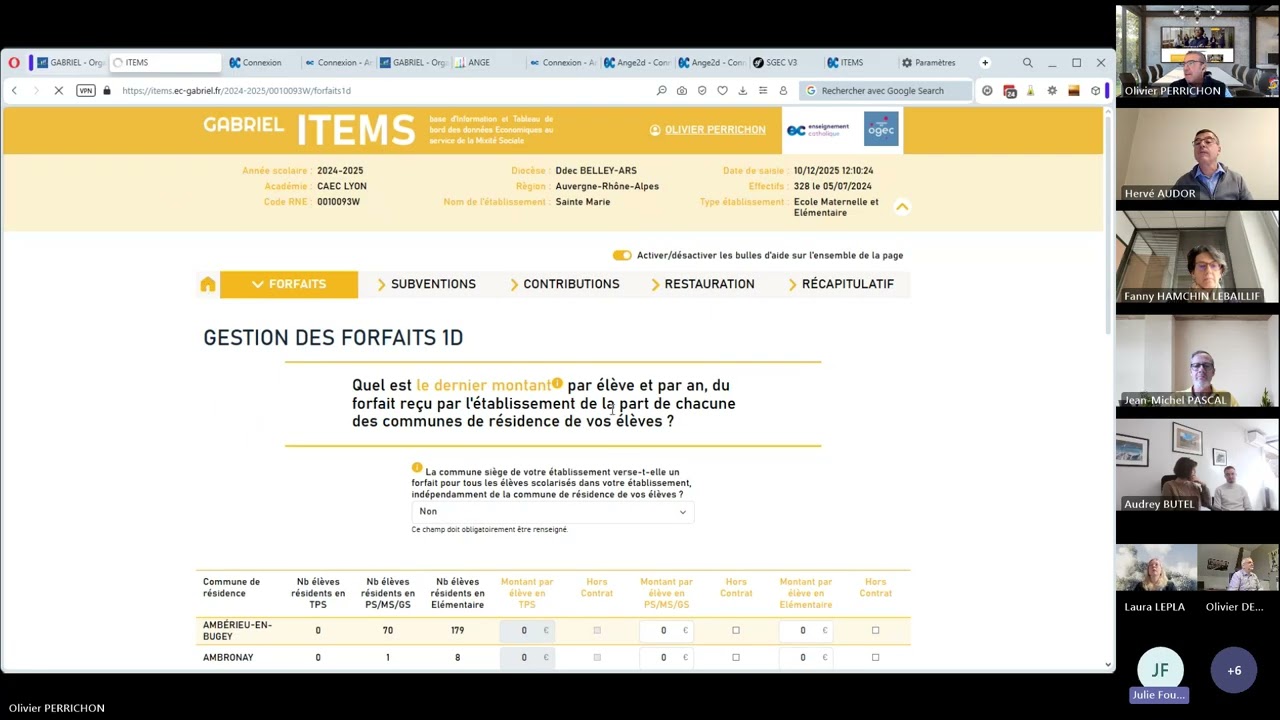Screen dimensions: 1280x720
Task: Select Fanny HAMCHIN LEBAILLIF video thumbnail
Action: tap(1197, 258)
